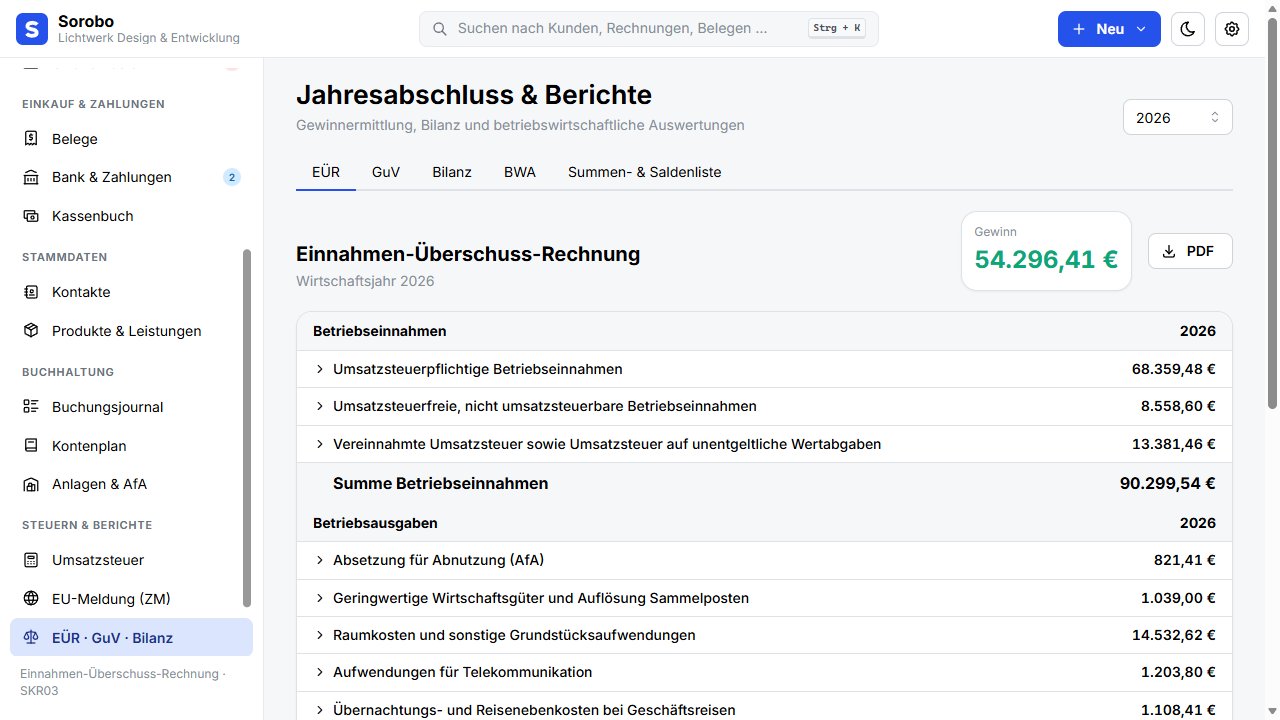Click the amount 1.039,00 €
Viewport: 1280px width, 720px height.
(1178, 598)
